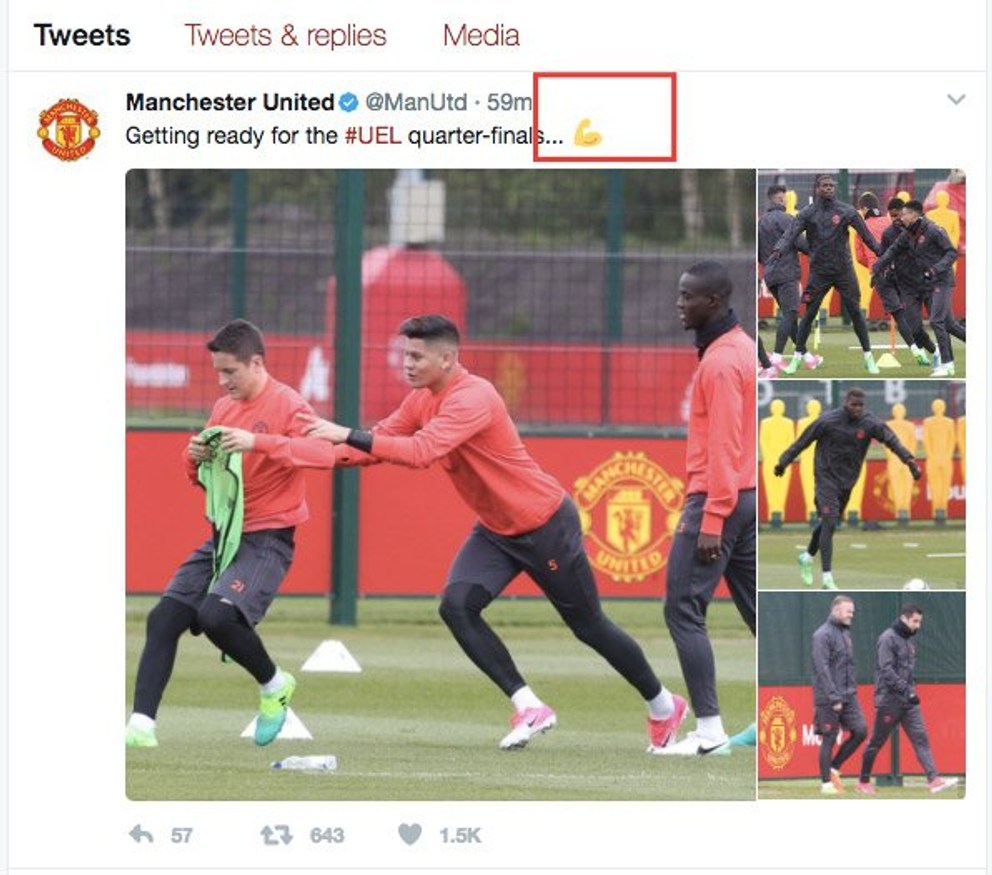The image size is (992, 875).
Task: Open the middle right photo of player kicking
Action: (862, 485)
